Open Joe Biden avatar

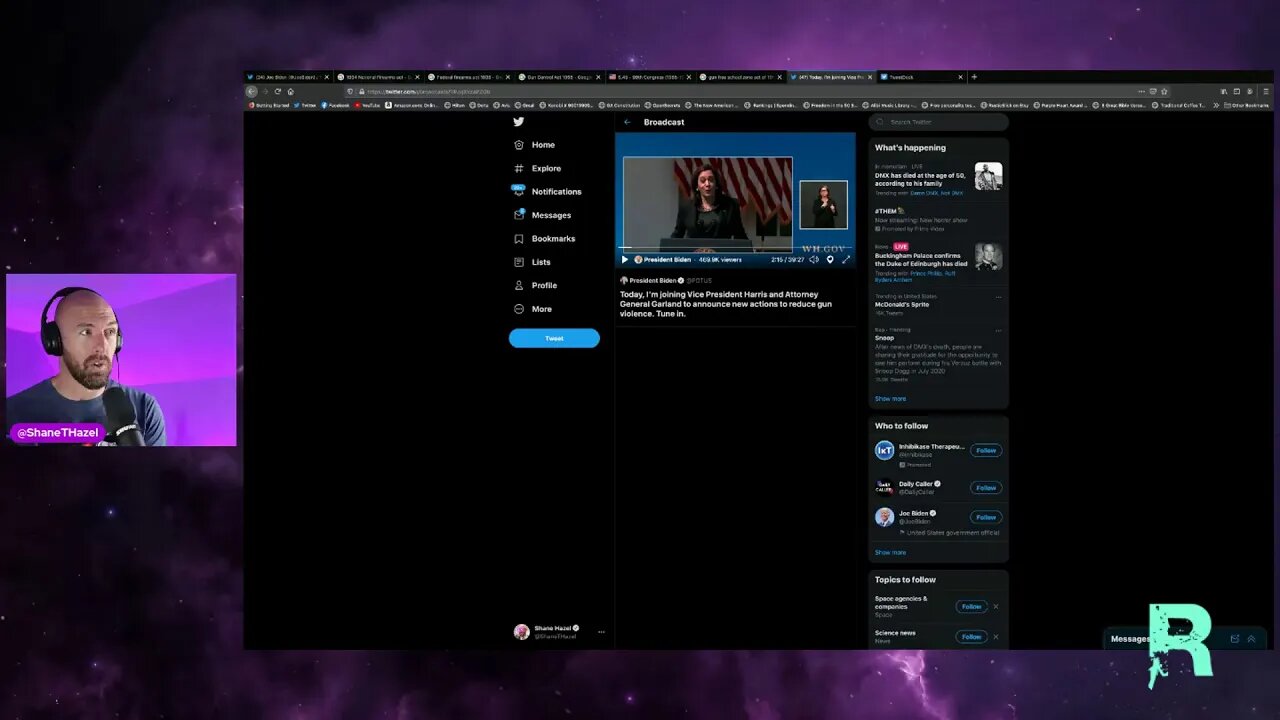(884, 517)
